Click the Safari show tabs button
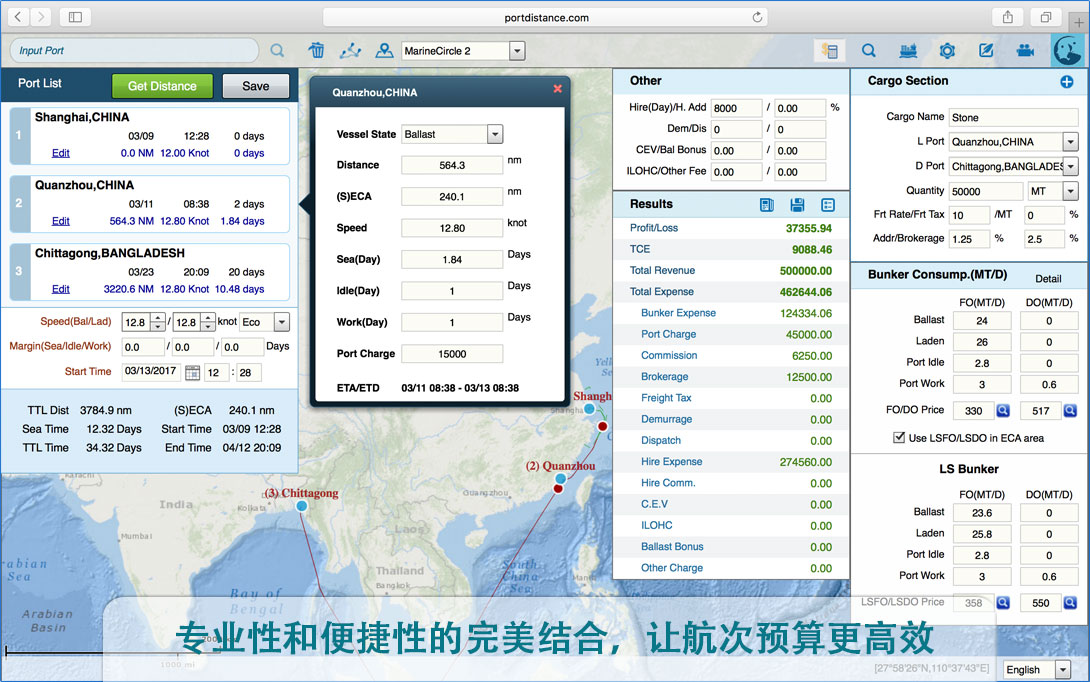This screenshot has width=1090, height=682. [1046, 17]
